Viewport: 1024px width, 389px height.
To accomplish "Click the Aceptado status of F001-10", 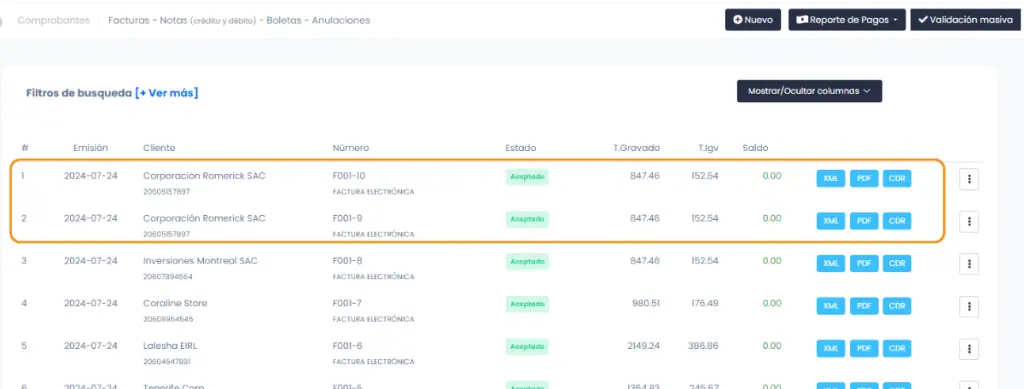I will [x=526, y=177].
